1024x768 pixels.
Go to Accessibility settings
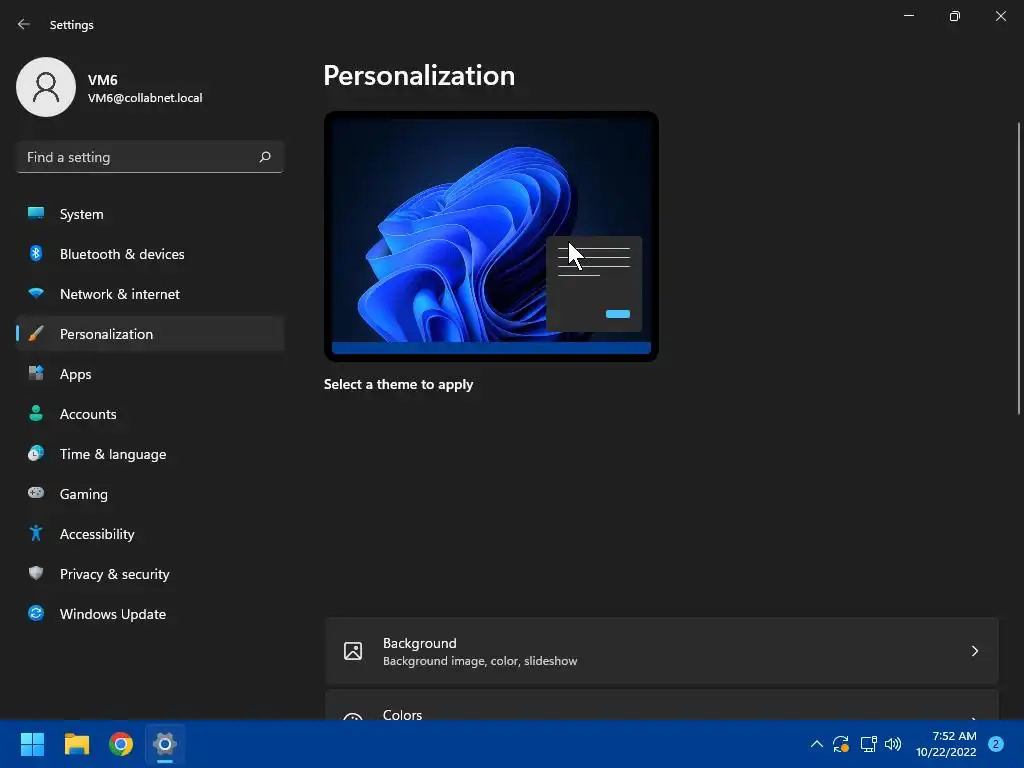click(x=150, y=534)
